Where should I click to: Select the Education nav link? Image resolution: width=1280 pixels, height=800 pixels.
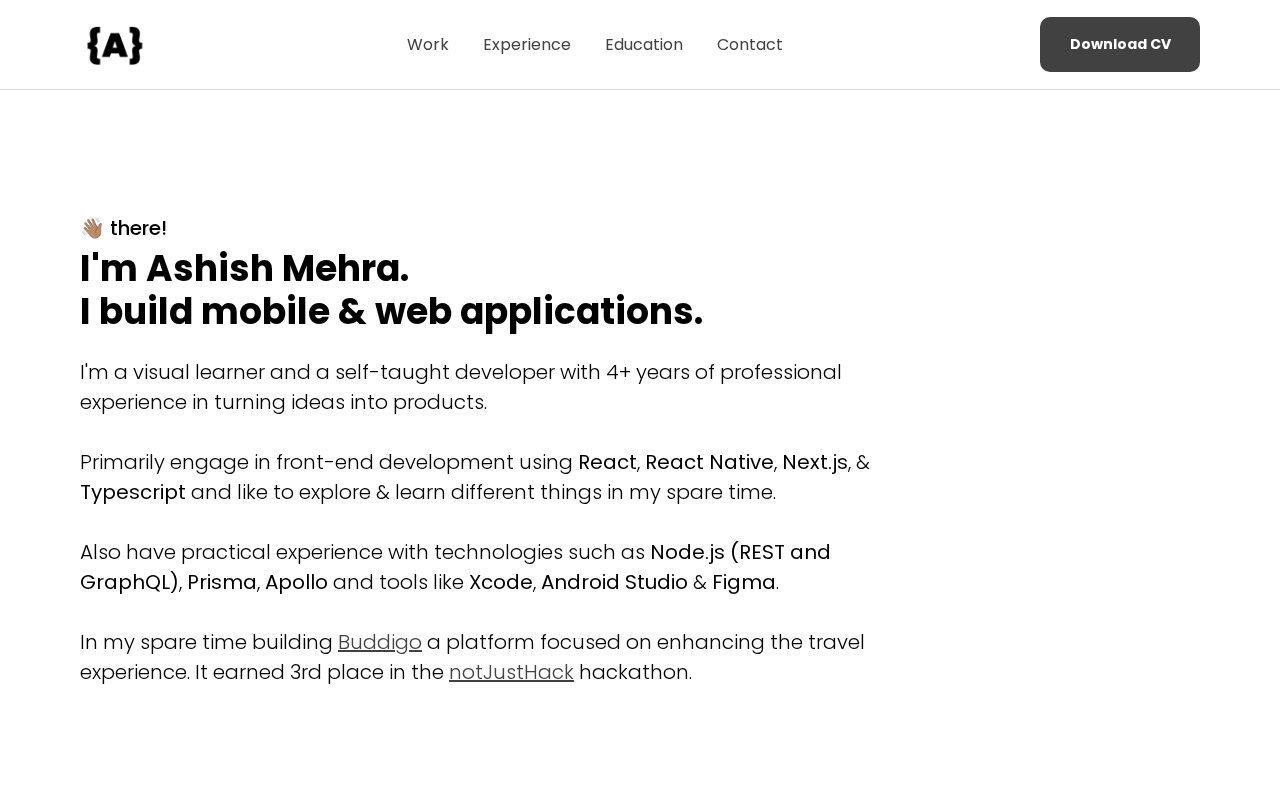click(x=644, y=44)
